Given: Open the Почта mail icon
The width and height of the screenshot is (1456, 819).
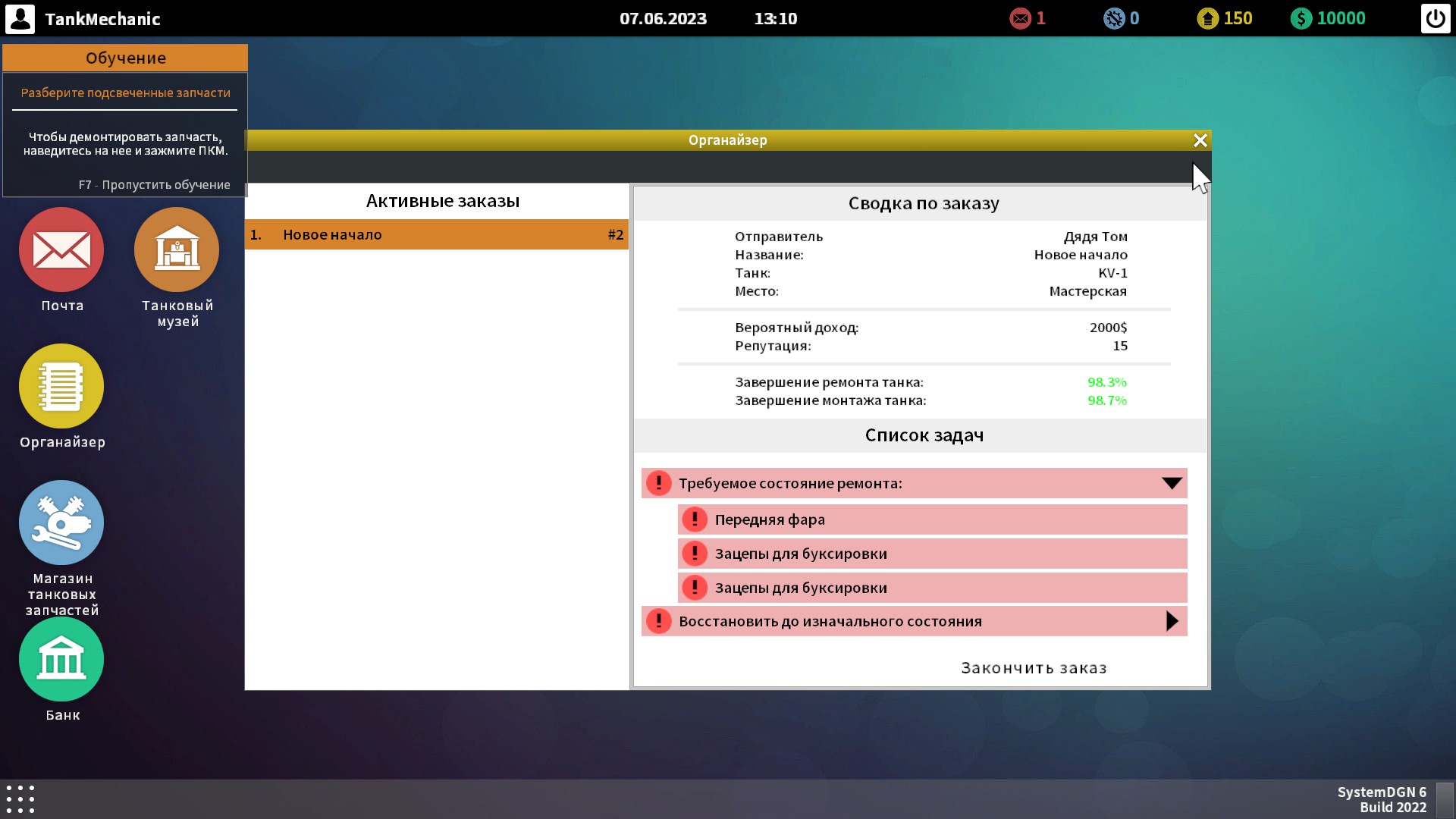Looking at the screenshot, I should tap(61, 249).
